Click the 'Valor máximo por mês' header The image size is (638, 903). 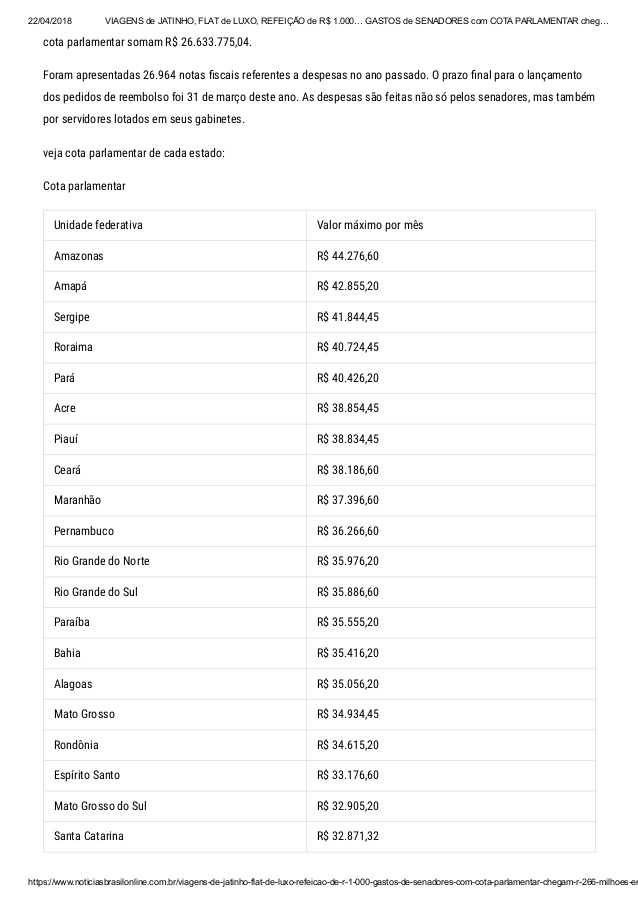[x=370, y=225]
